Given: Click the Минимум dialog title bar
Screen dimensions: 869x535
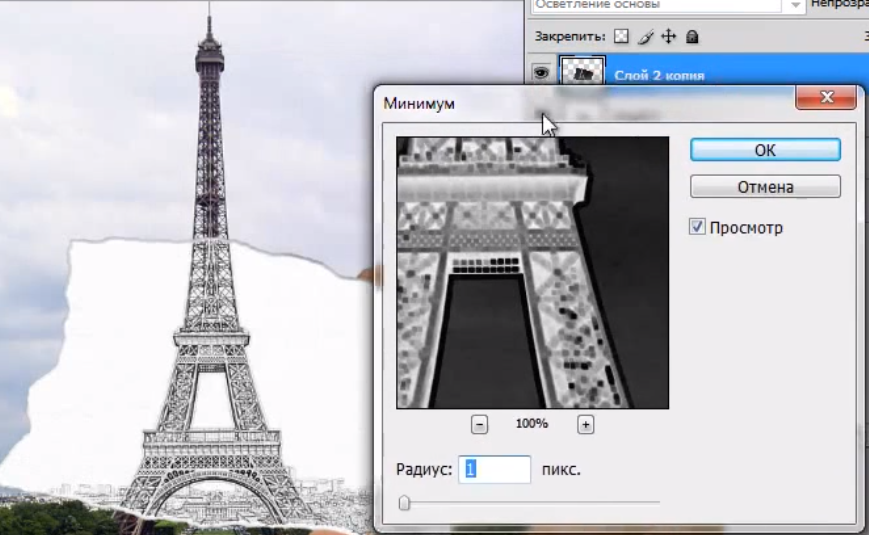Looking at the screenshot, I should (x=587, y=104).
